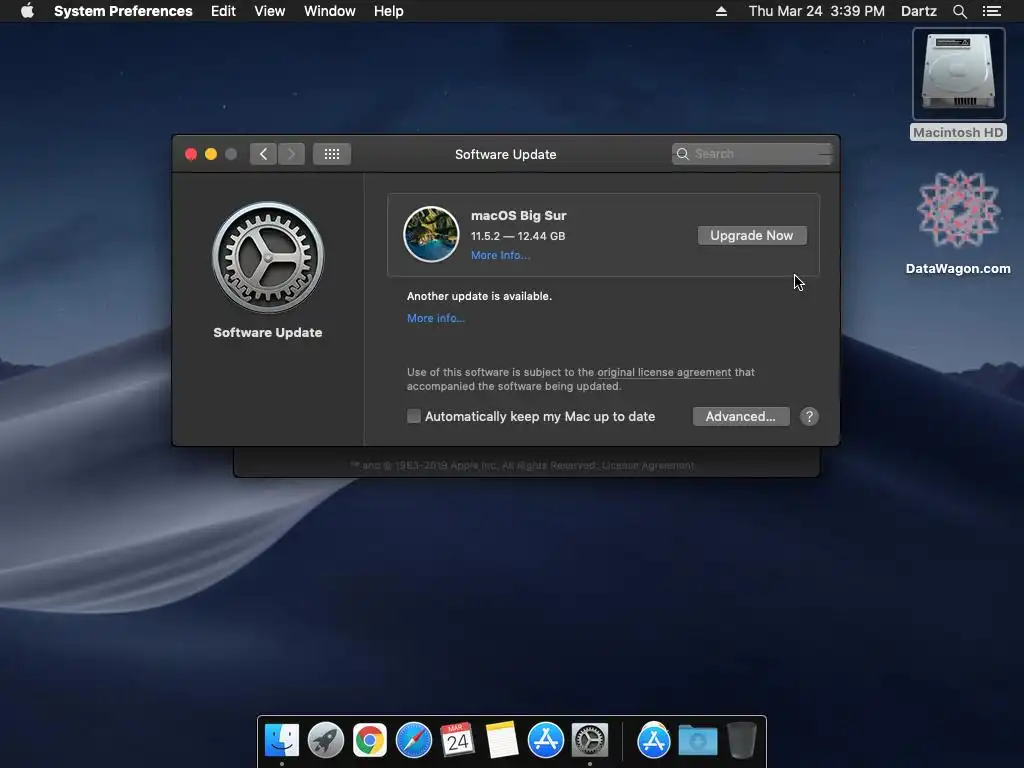Focus the Search field in Software Update
Screen dimensions: 1024x768
tap(752, 153)
